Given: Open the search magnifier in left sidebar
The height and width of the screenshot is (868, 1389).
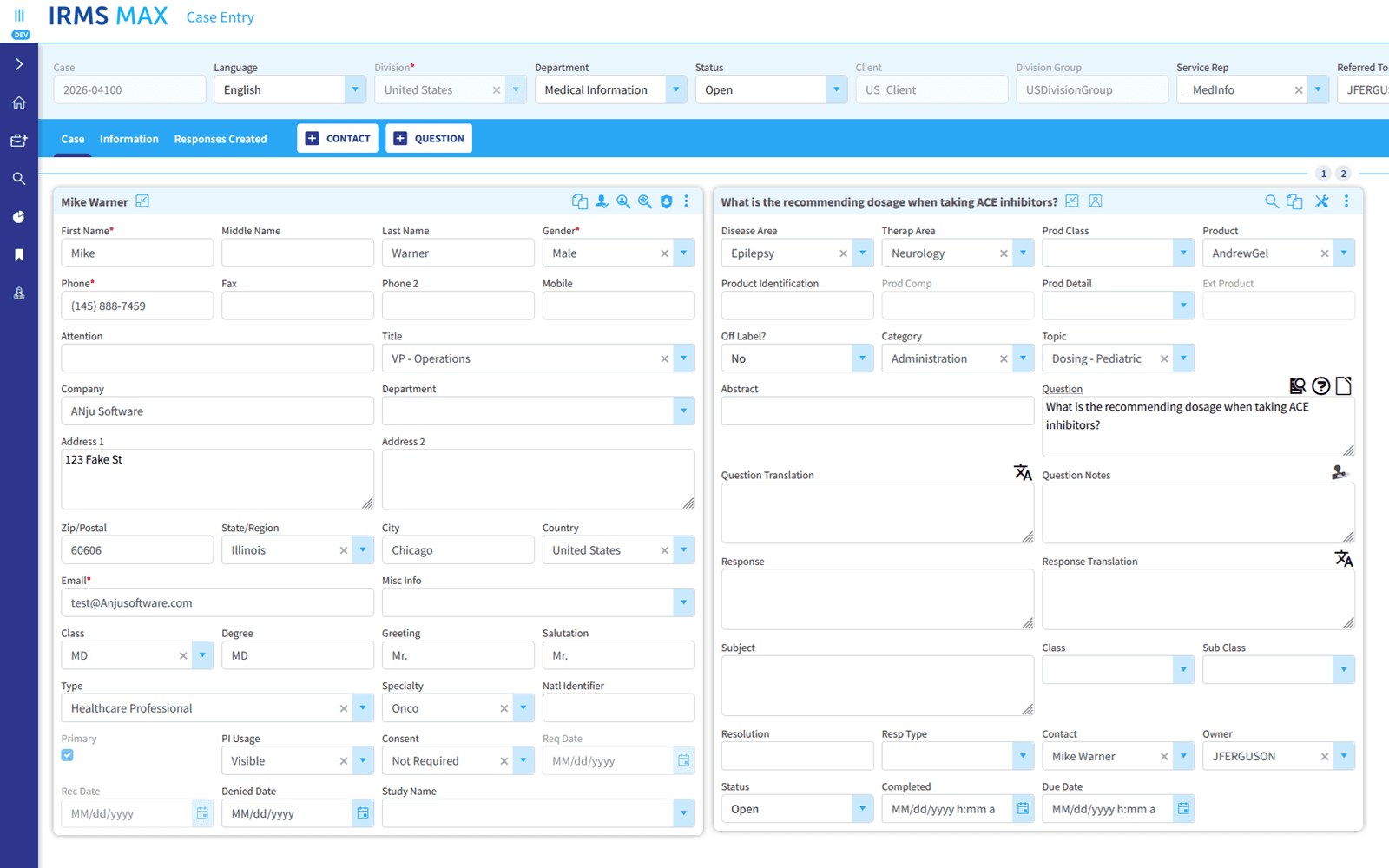Looking at the screenshot, I should 19,179.
